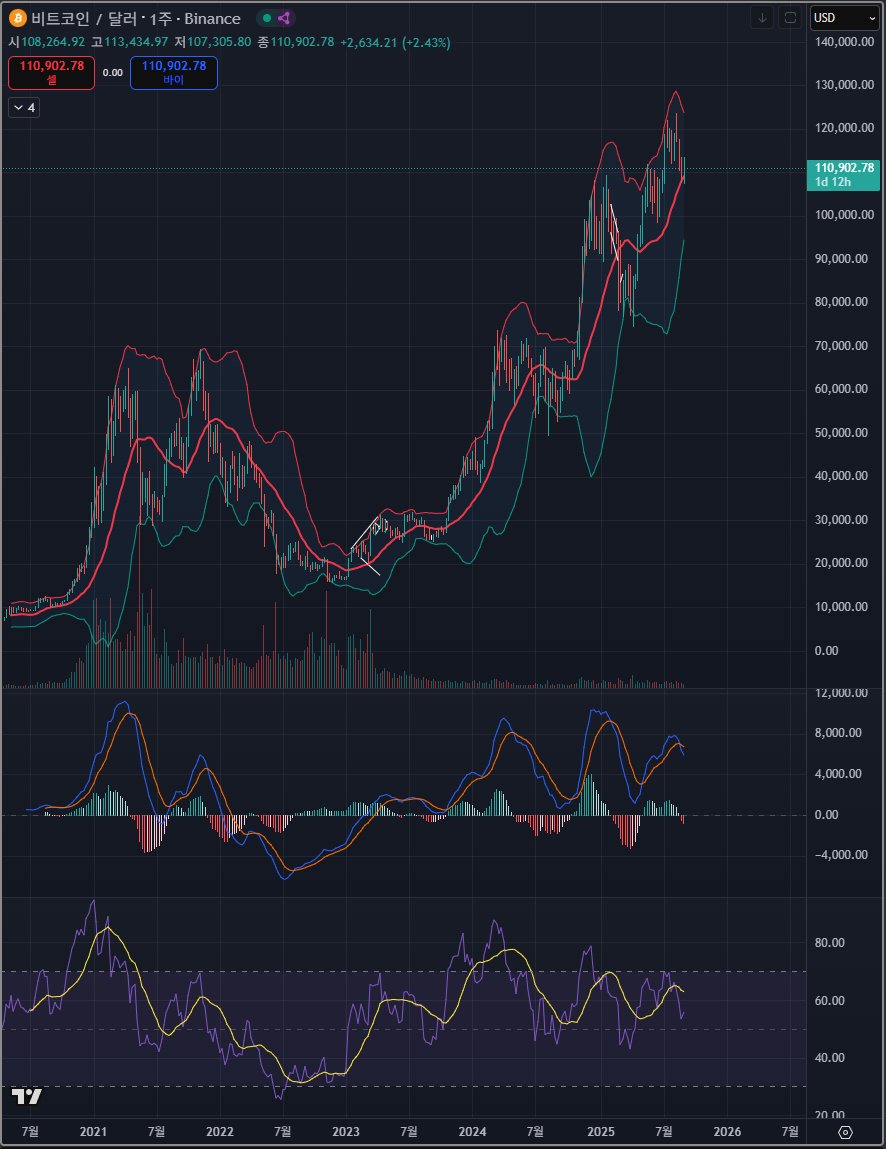Click the green market status dot
886x1149 pixels.
point(267,18)
